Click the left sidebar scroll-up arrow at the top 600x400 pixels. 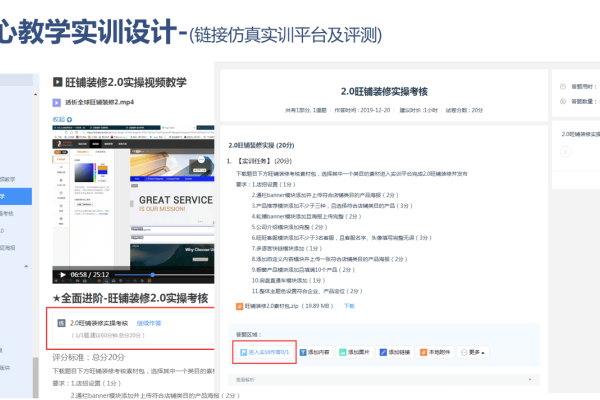pos(36,95)
